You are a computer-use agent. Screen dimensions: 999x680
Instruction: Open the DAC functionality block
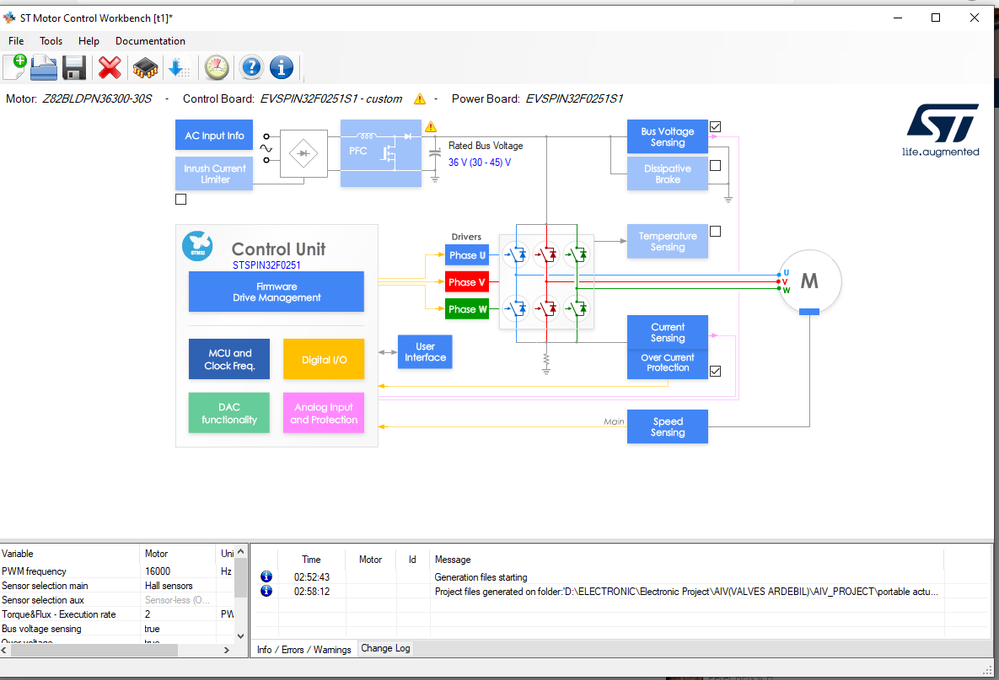(229, 413)
